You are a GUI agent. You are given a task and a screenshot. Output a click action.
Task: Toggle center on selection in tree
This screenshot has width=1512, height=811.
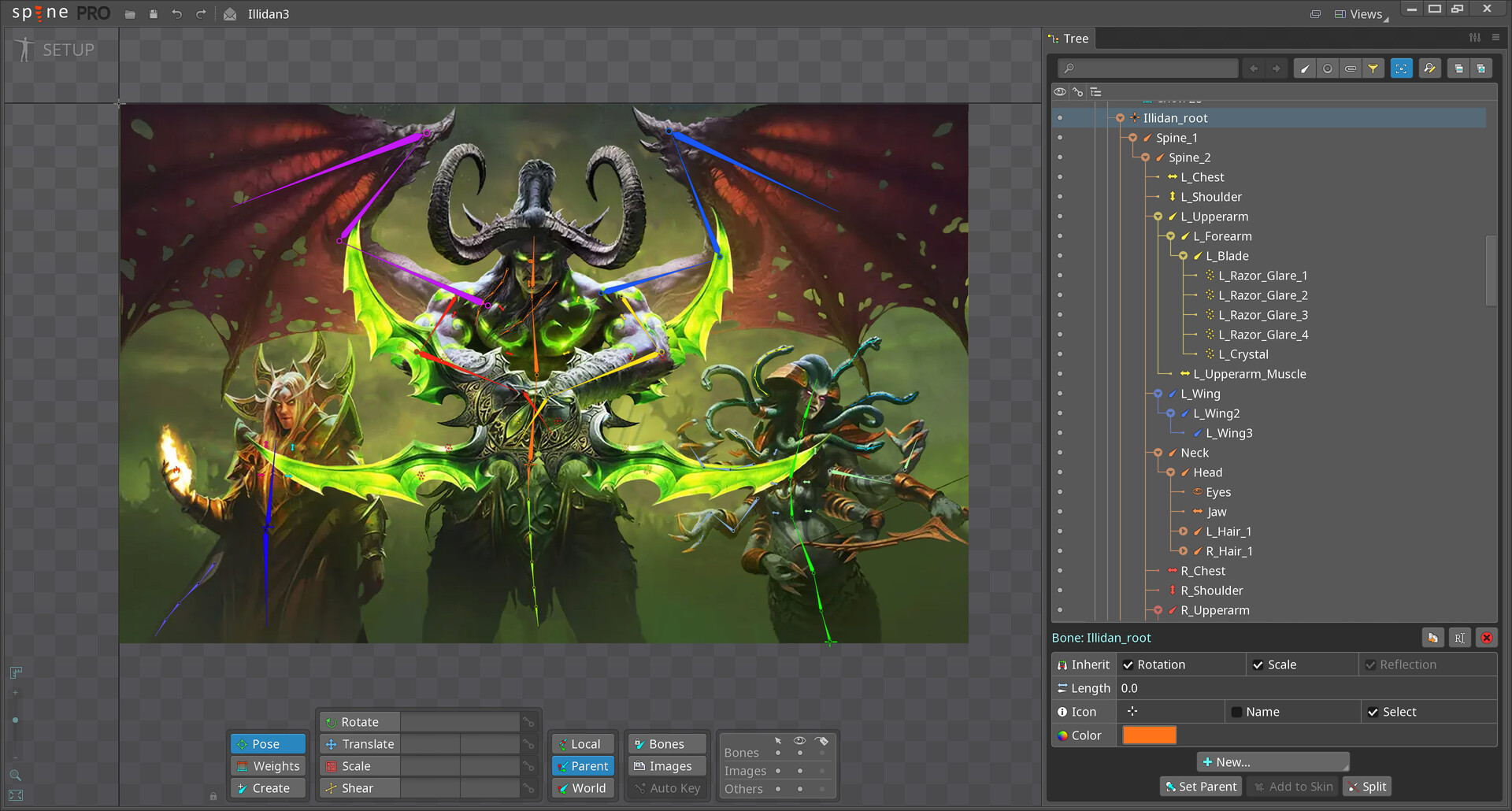pos(1402,69)
